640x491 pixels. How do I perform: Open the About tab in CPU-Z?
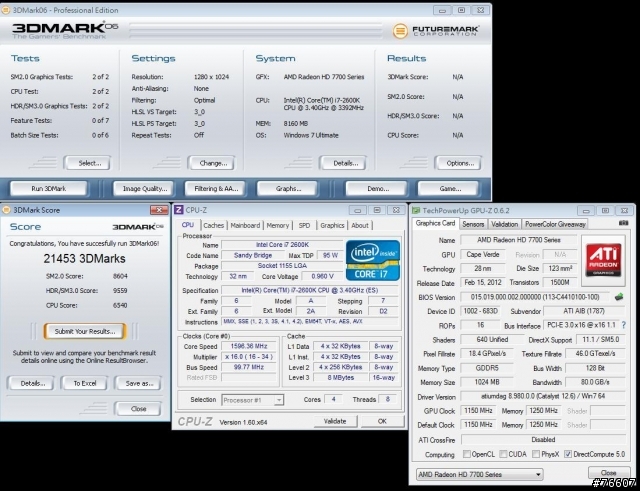[x=360, y=225]
